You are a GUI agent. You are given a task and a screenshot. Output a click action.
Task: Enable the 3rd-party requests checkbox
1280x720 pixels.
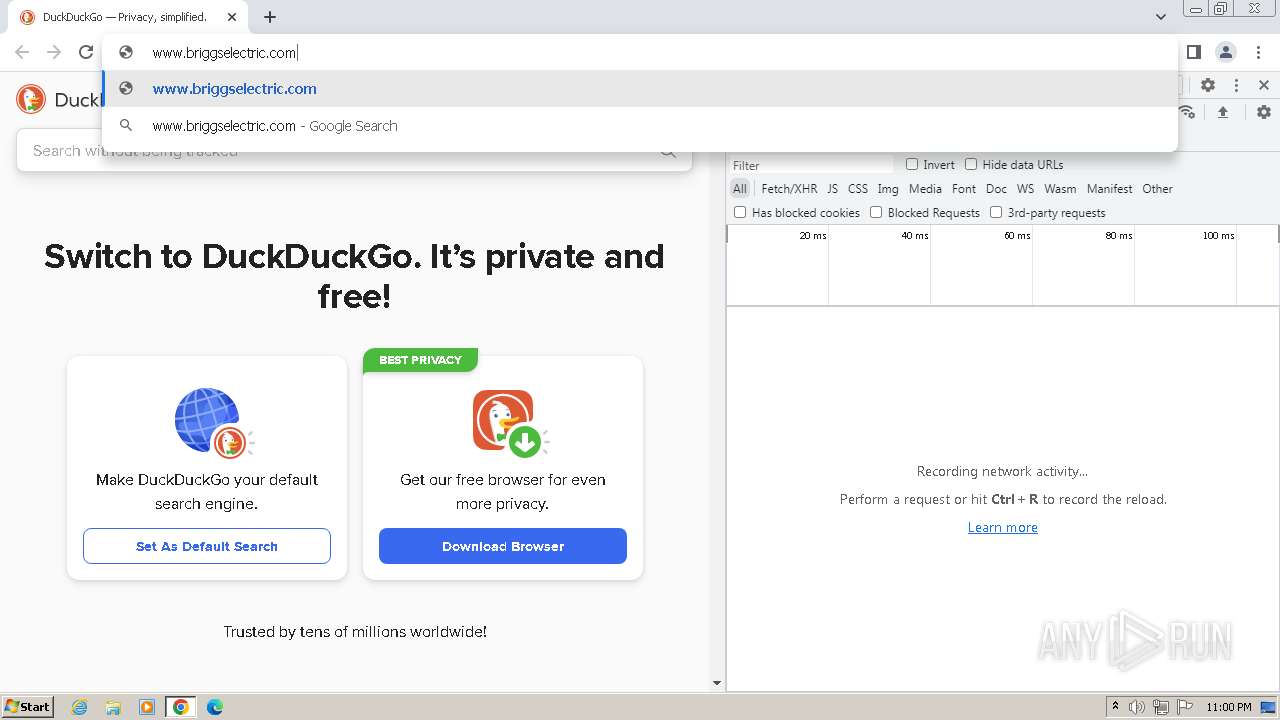[x=996, y=212]
